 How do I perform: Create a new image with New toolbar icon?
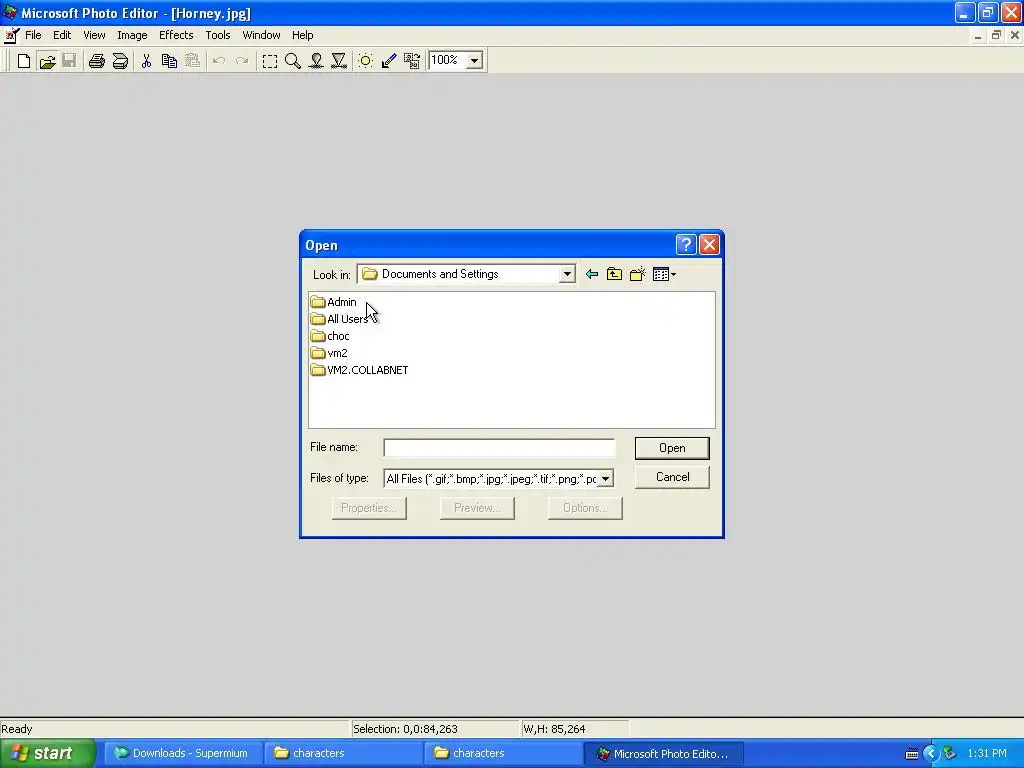tap(24, 61)
